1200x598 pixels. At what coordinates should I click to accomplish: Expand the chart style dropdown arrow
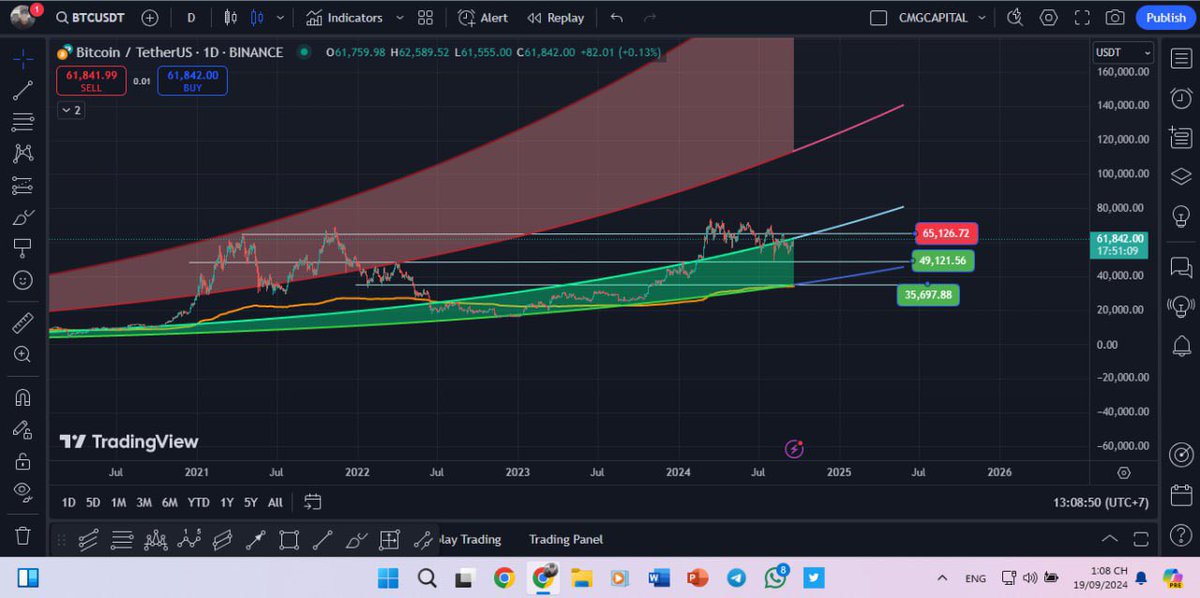280,18
